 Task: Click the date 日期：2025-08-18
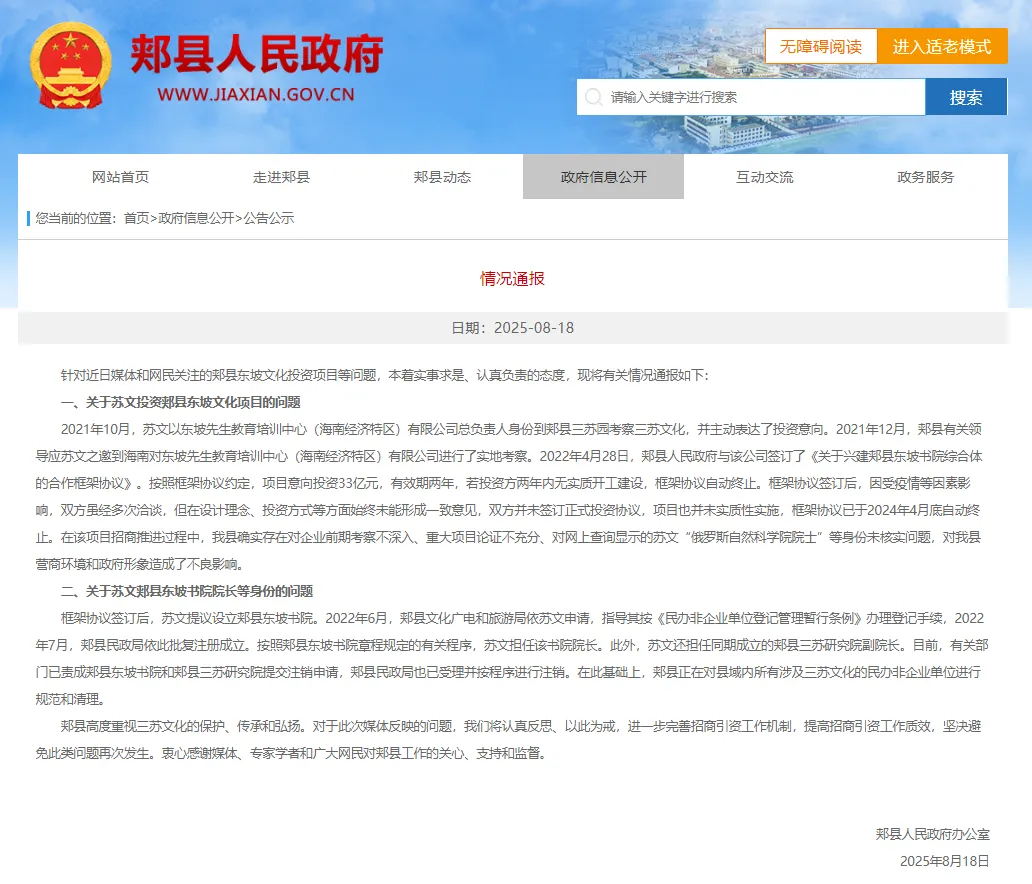point(513,328)
